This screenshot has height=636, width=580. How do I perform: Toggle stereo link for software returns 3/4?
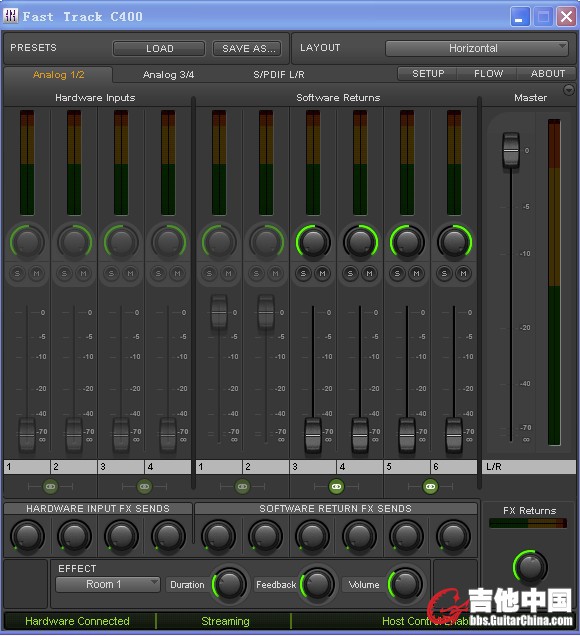tap(336, 486)
